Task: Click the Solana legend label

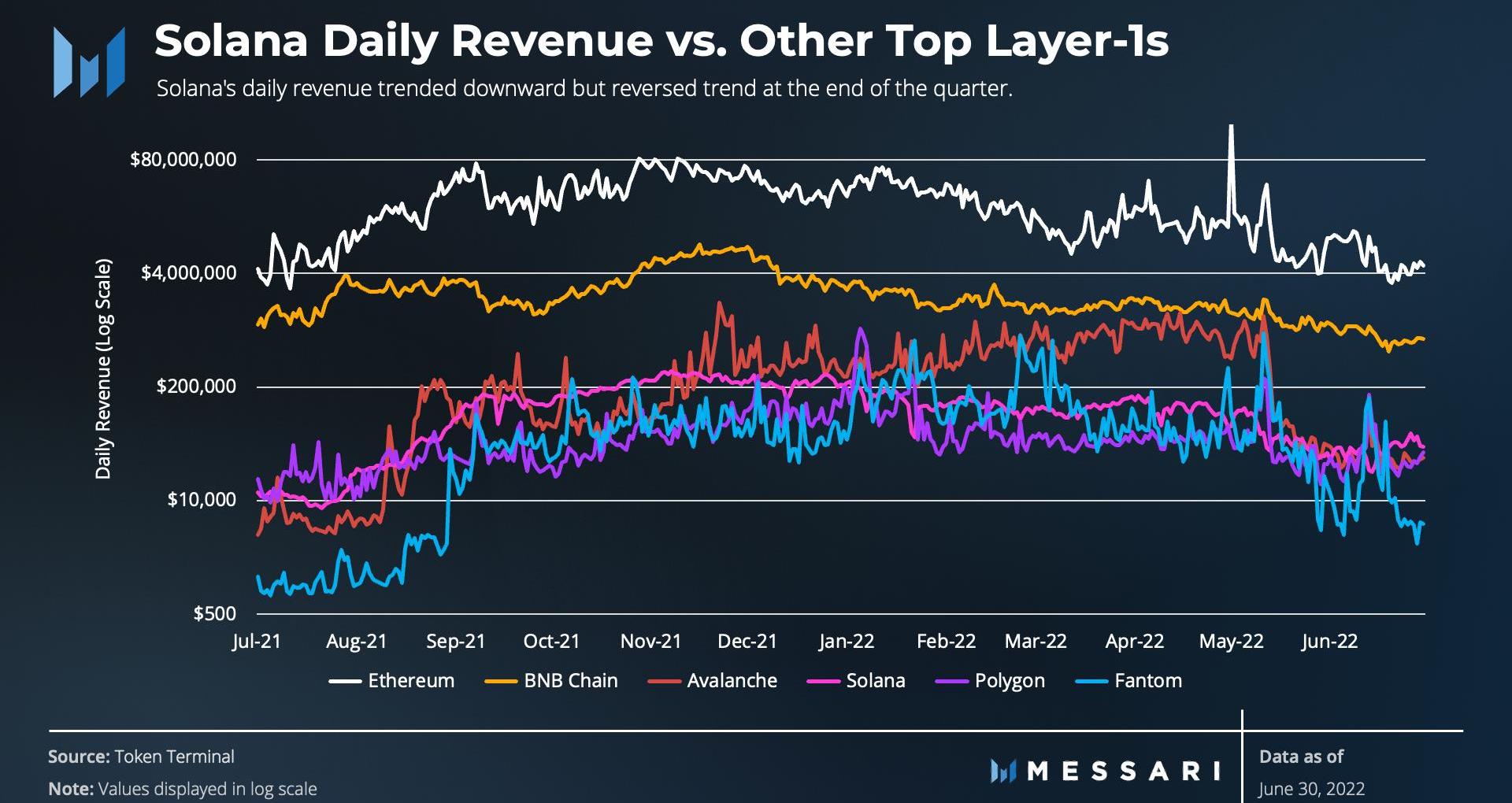Action: coord(875,681)
